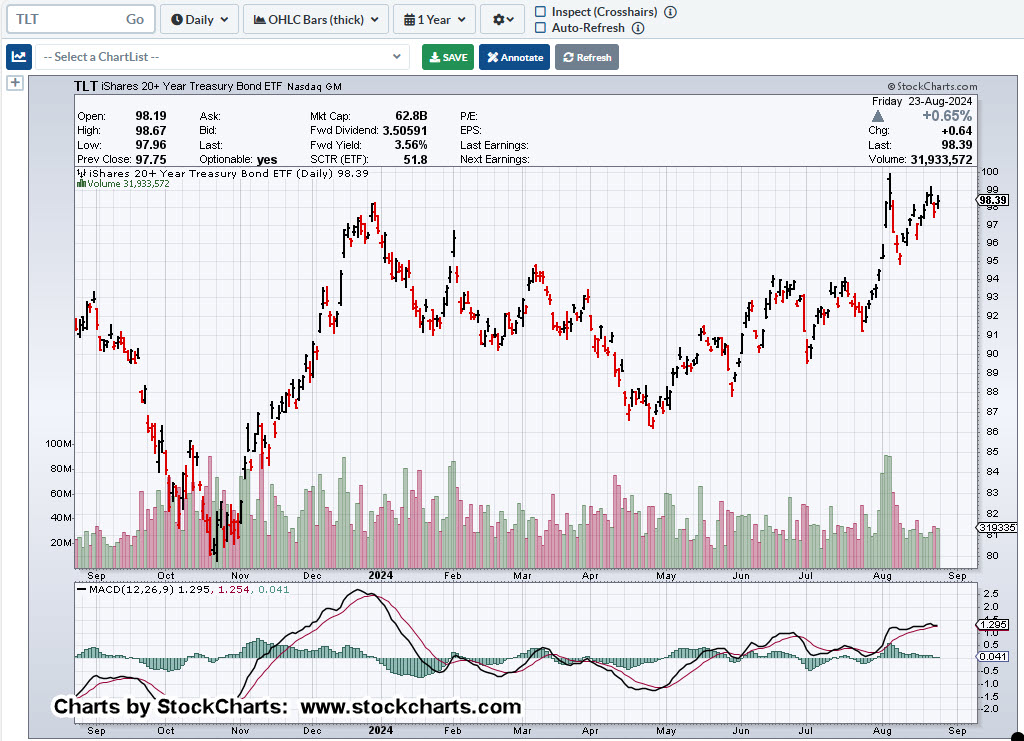Open the Daily period dropdown
The width and height of the screenshot is (1024, 741).
click(x=199, y=19)
